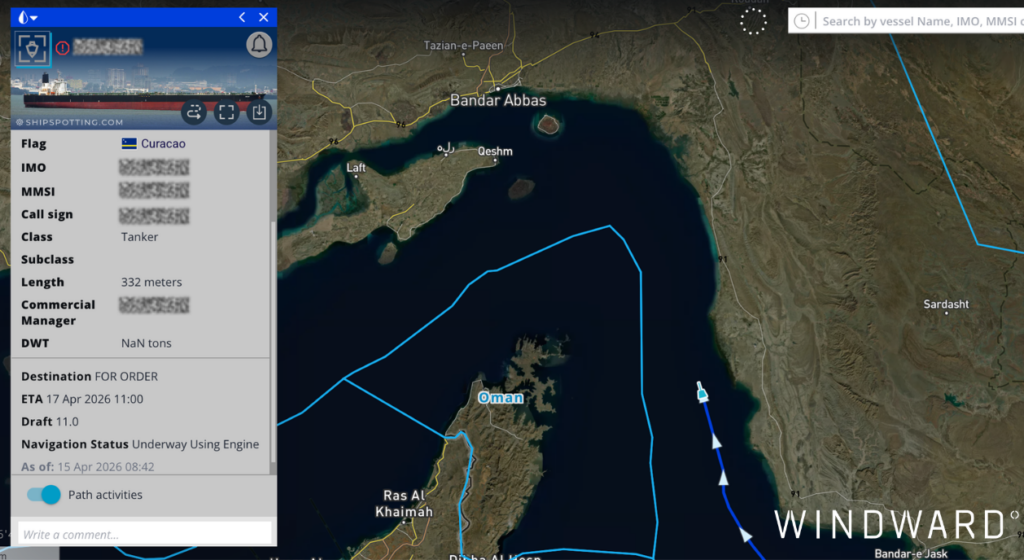1024x560 pixels.
Task: Click the Laft map label
Action: pos(356,168)
